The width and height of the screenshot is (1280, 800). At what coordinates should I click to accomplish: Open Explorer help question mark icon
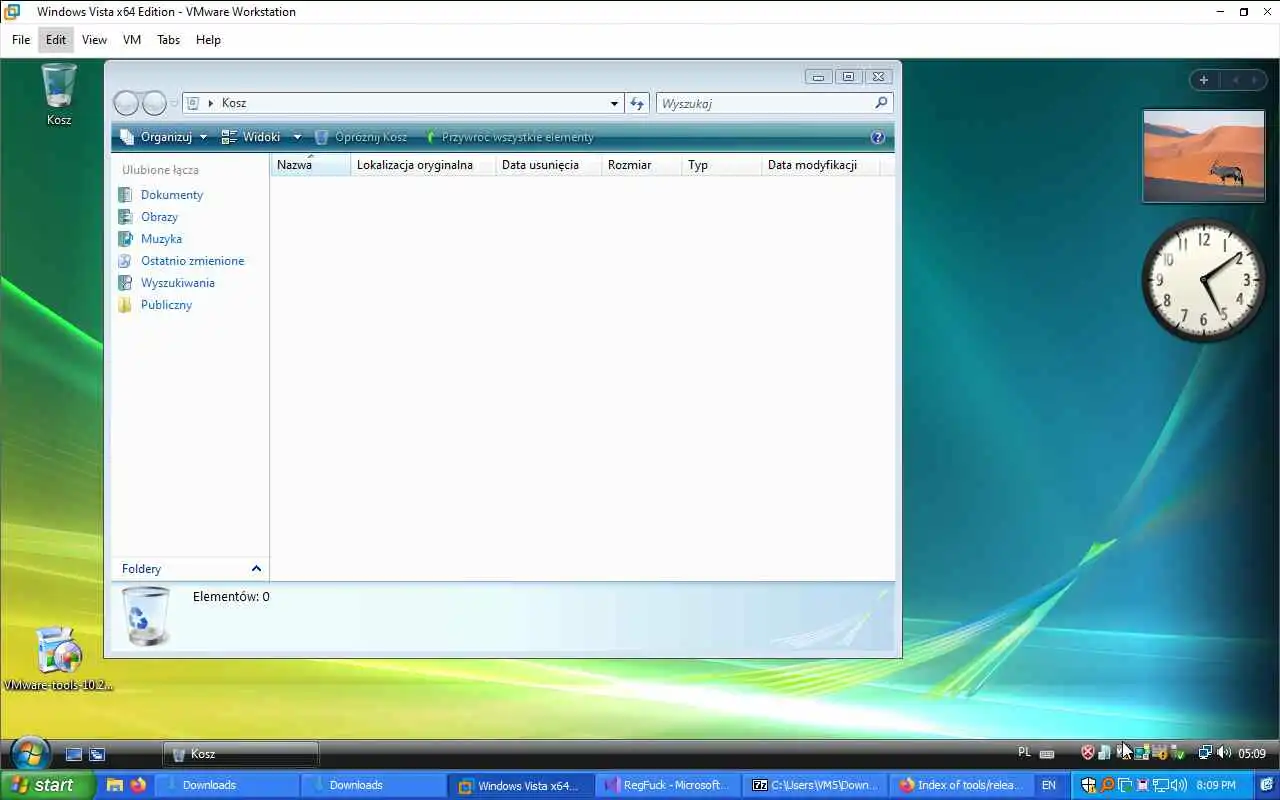[x=878, y=138]
